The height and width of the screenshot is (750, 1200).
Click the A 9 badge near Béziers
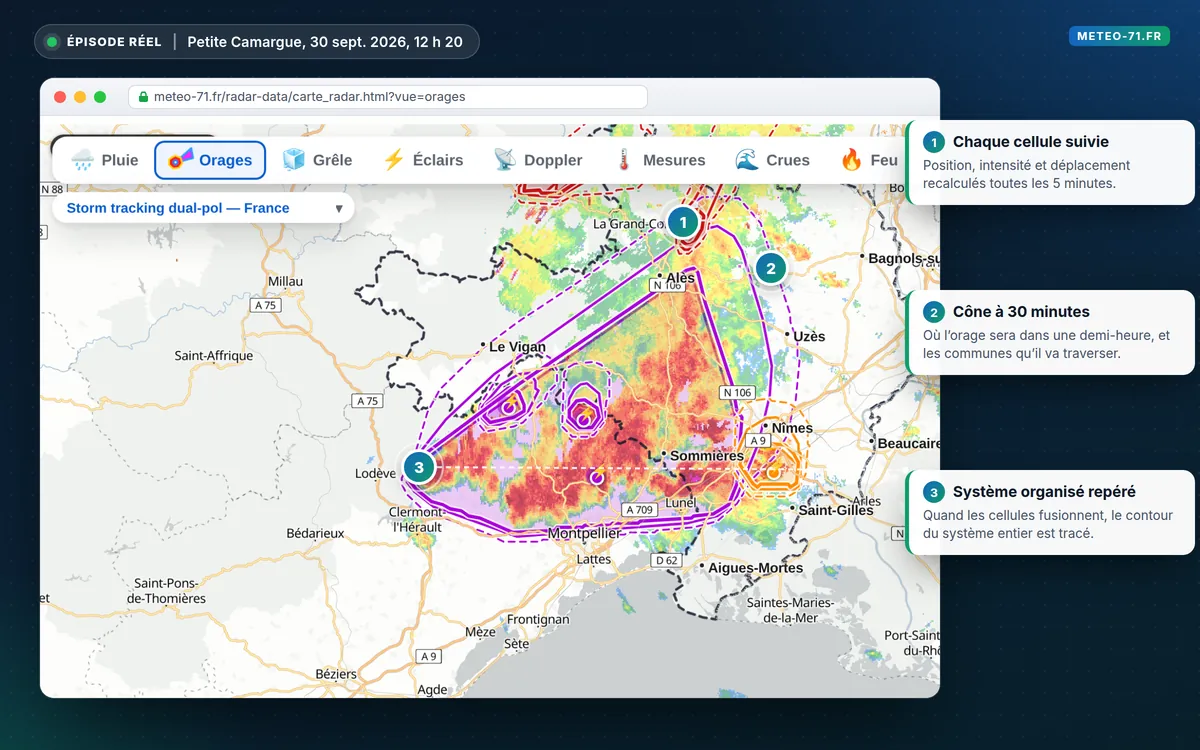click(429, 656)
